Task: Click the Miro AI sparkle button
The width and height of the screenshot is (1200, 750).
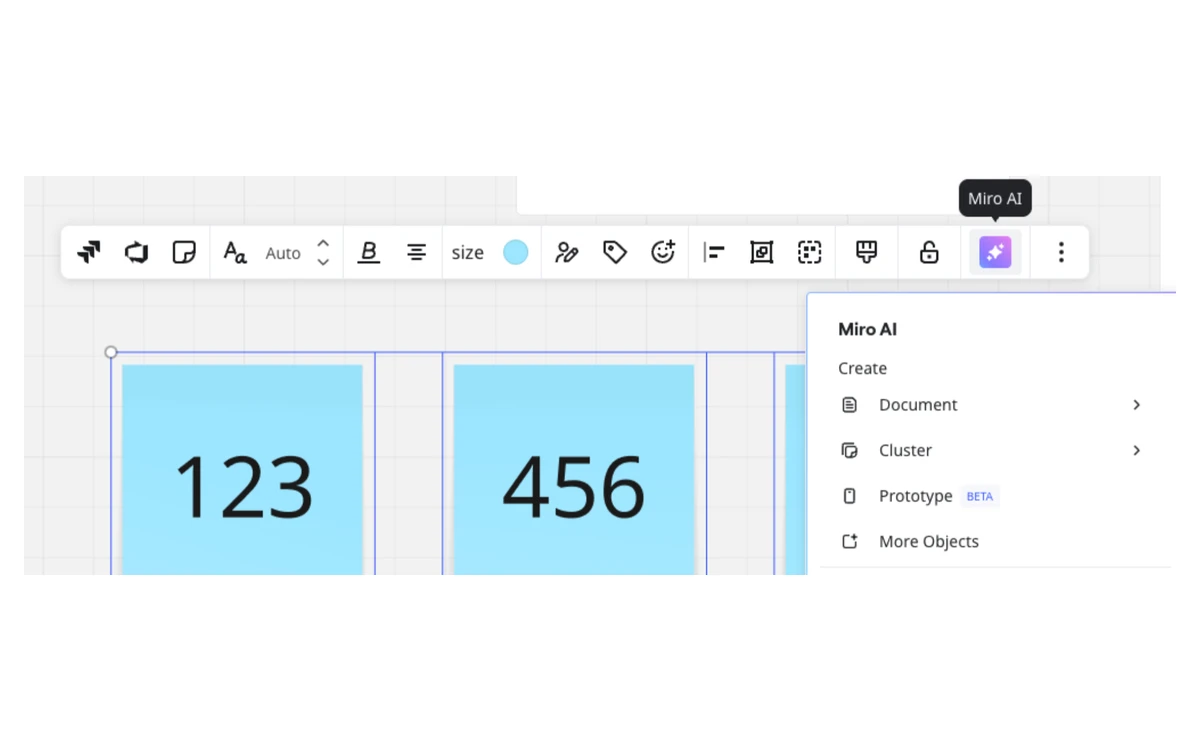Action: (x=995, y=252)
